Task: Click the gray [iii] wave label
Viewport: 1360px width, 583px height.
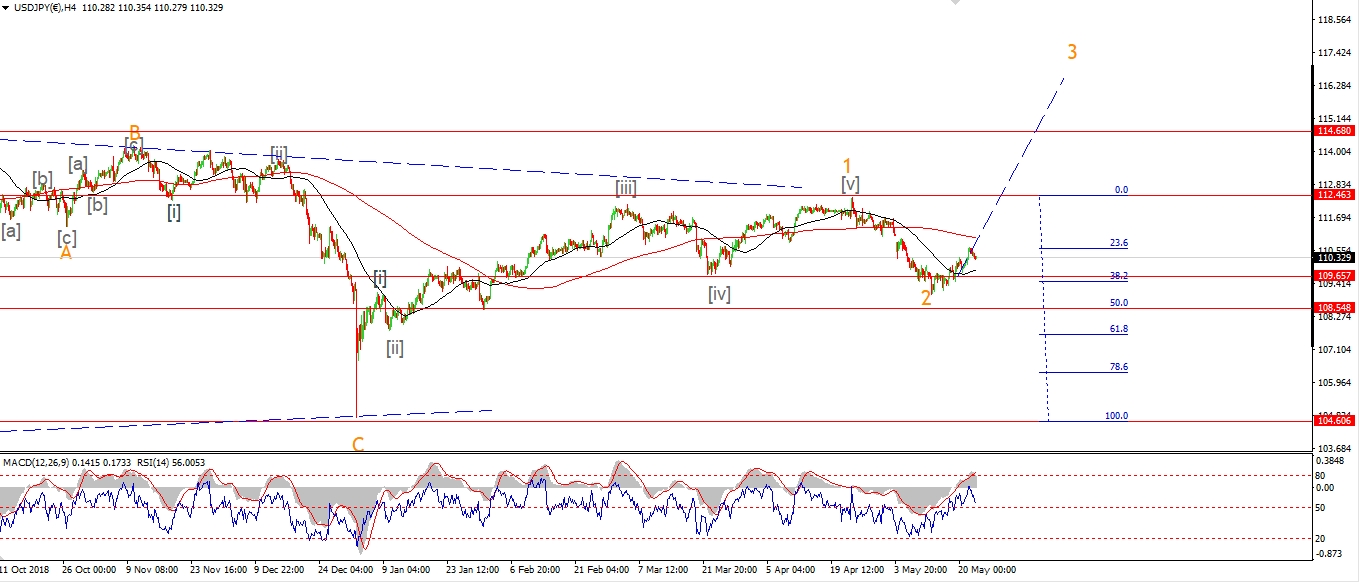Action: coord(626,187)
